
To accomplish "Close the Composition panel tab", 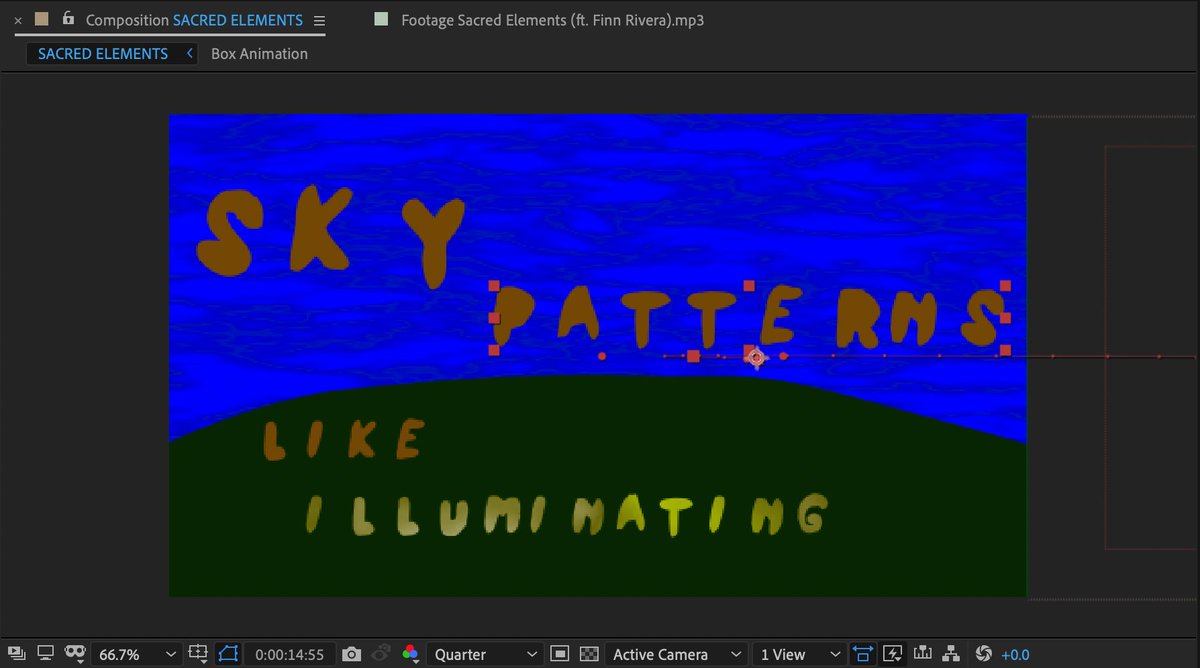I will (x=17, y=20).
